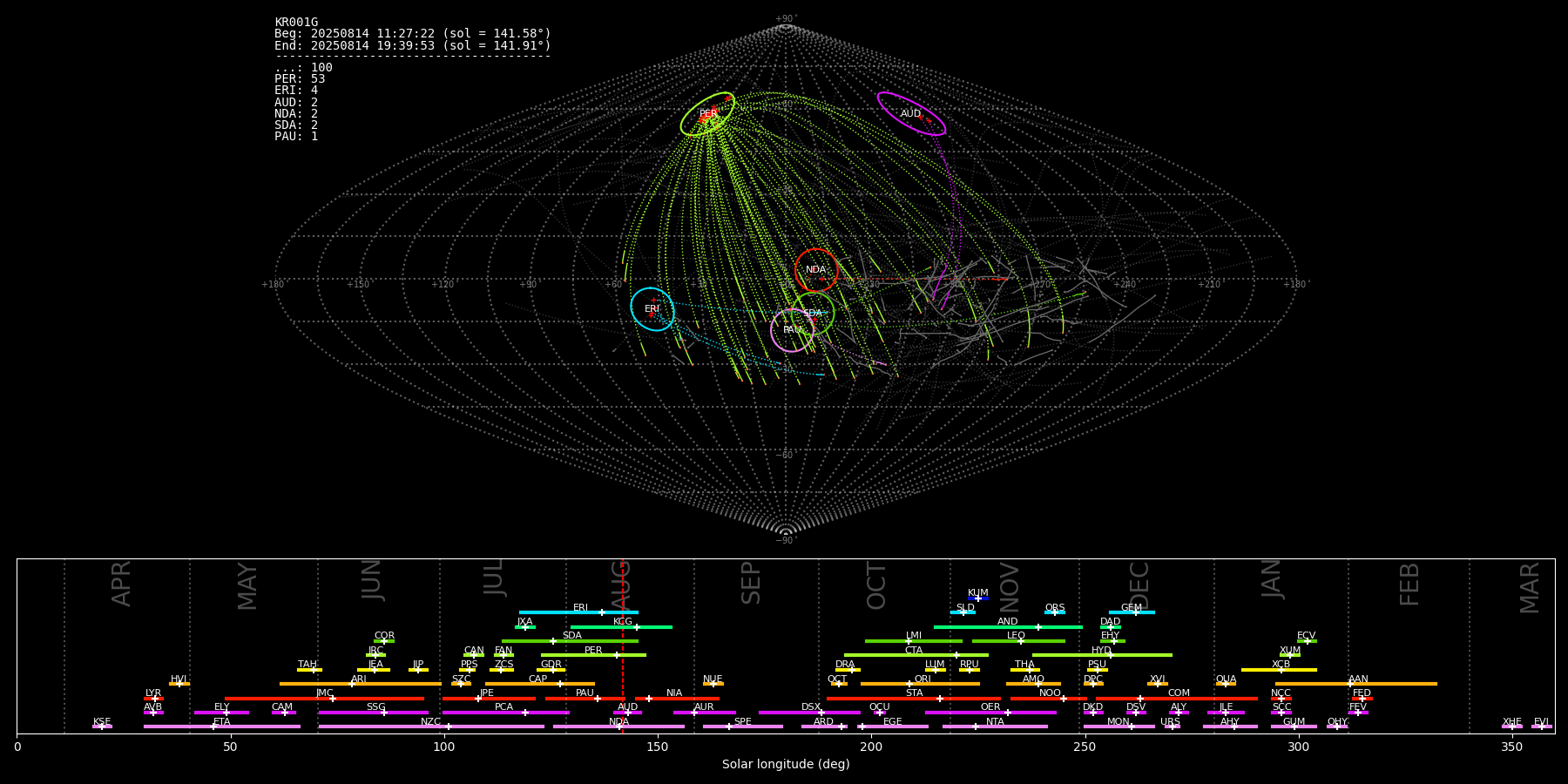
Task: Click the COR shower bar in timeline
Action: click(x=384, y=641)
